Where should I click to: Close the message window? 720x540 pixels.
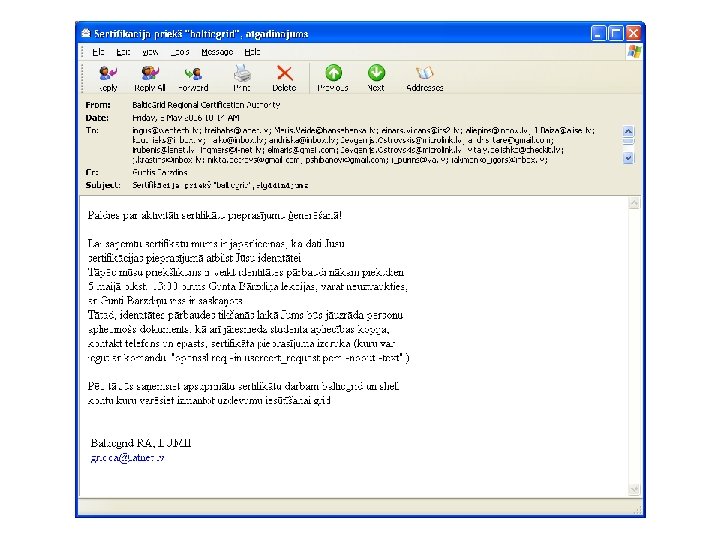point(633,33)
